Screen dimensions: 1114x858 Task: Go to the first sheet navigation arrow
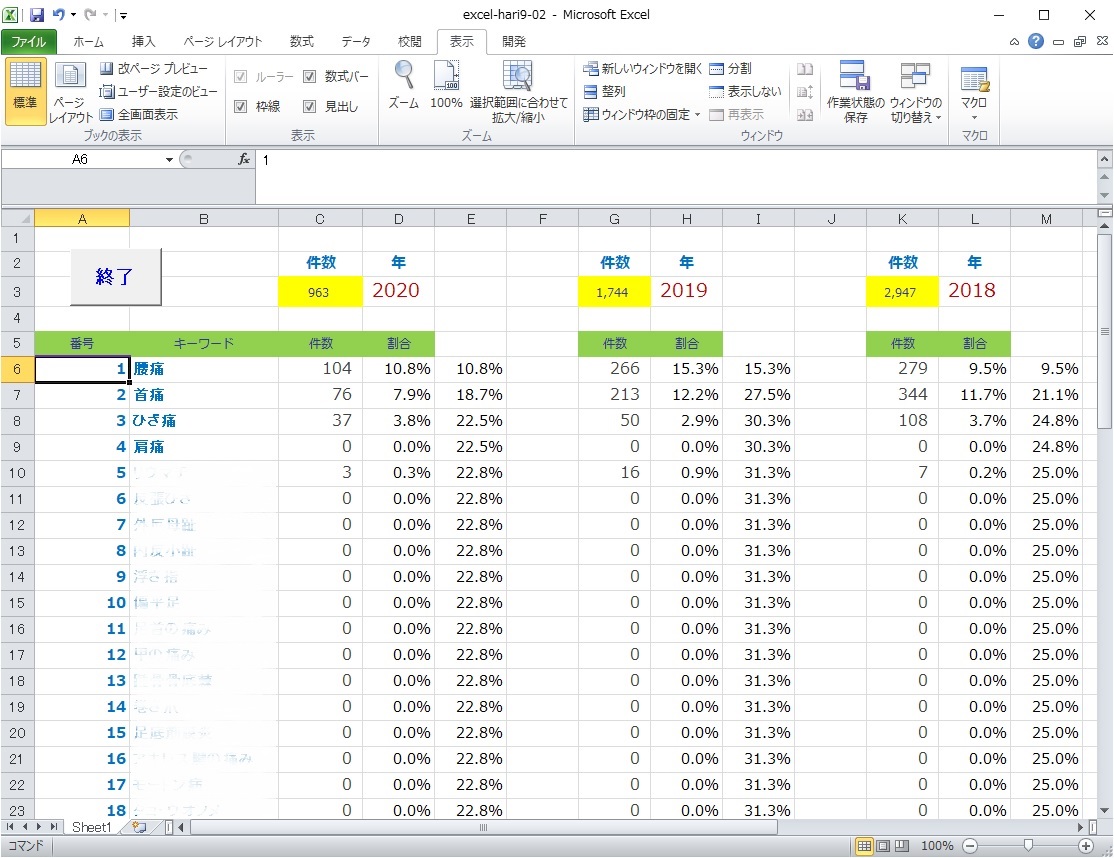10,827
